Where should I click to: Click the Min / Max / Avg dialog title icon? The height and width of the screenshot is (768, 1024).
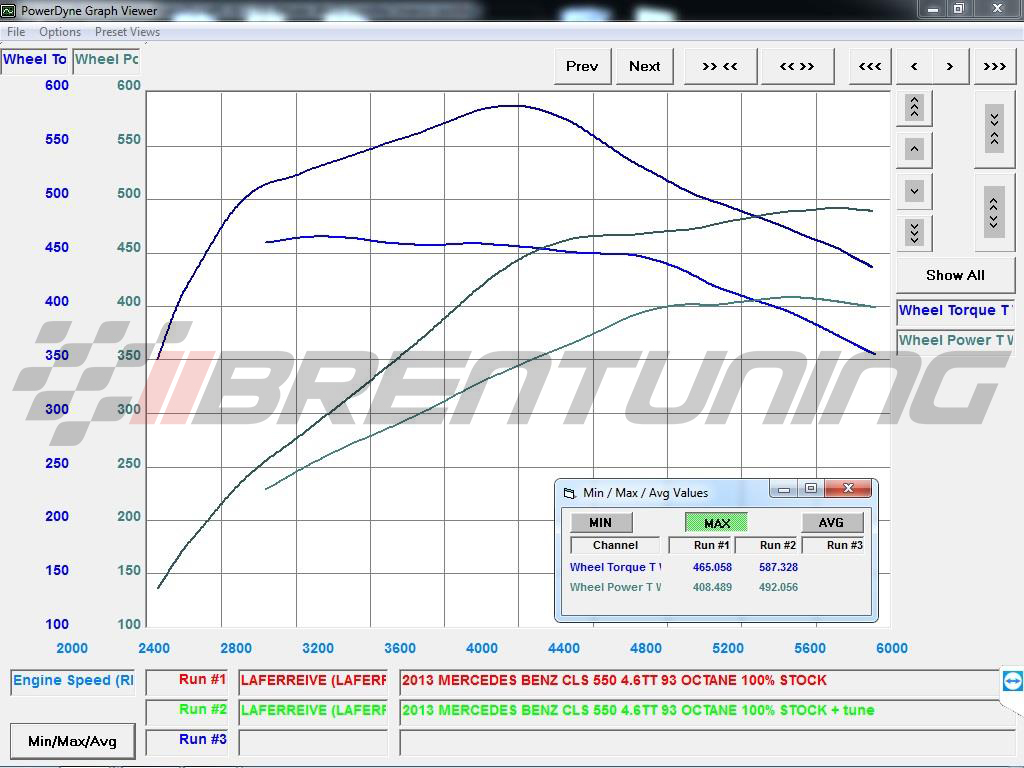coord(569,493)
